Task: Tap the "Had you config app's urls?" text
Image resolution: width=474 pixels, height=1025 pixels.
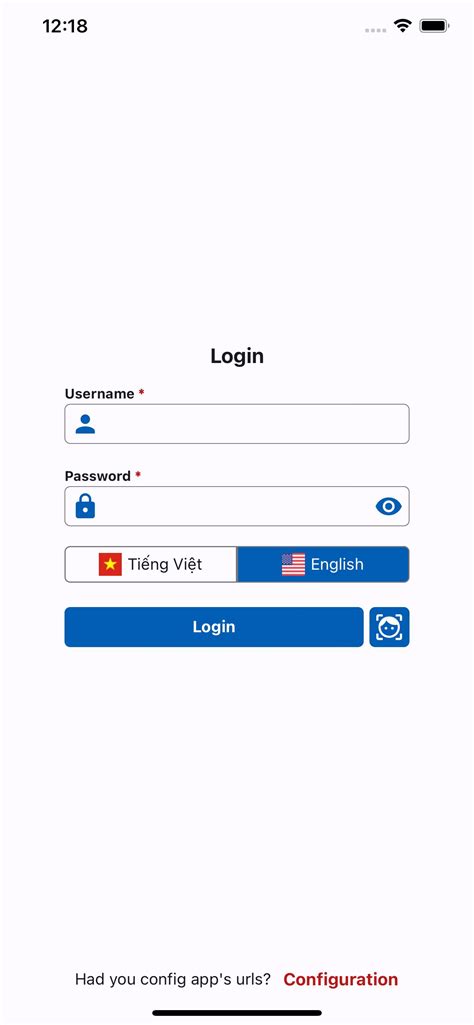Action: tap(173, 979)
